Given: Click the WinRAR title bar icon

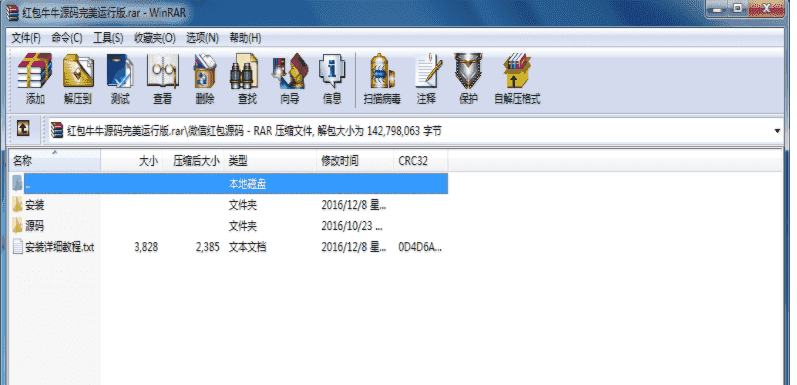Looking at the screenshot, I should coord(12,12).
